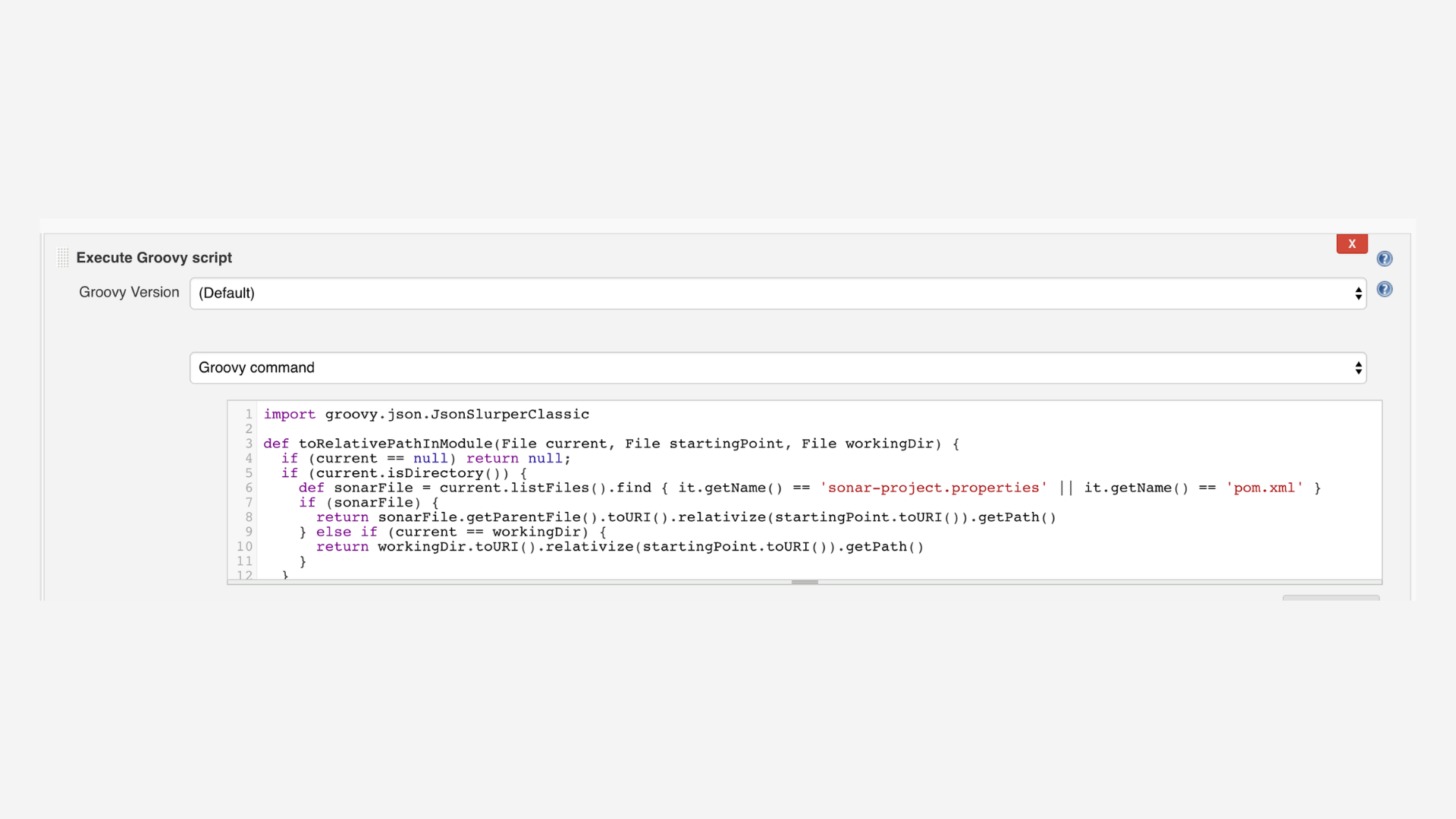Click the arrows on the Groovy command select
Image resolution: width=1456 pixels, height=819 pixels.
[1357, 368]
